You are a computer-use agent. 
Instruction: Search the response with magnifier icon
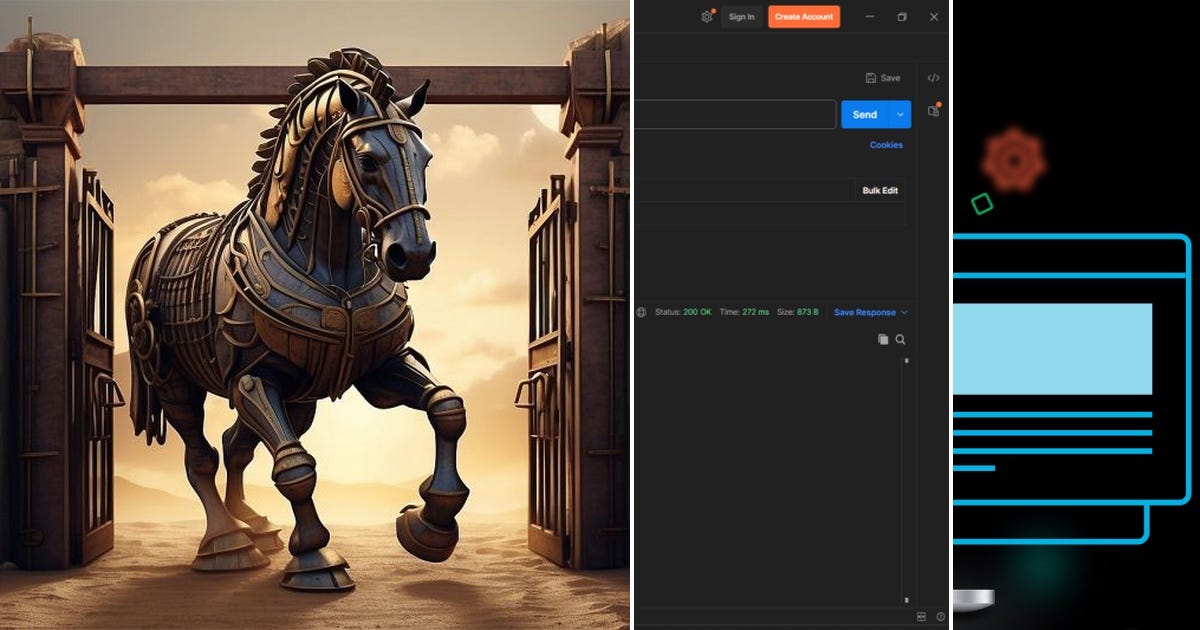point(900,340)
